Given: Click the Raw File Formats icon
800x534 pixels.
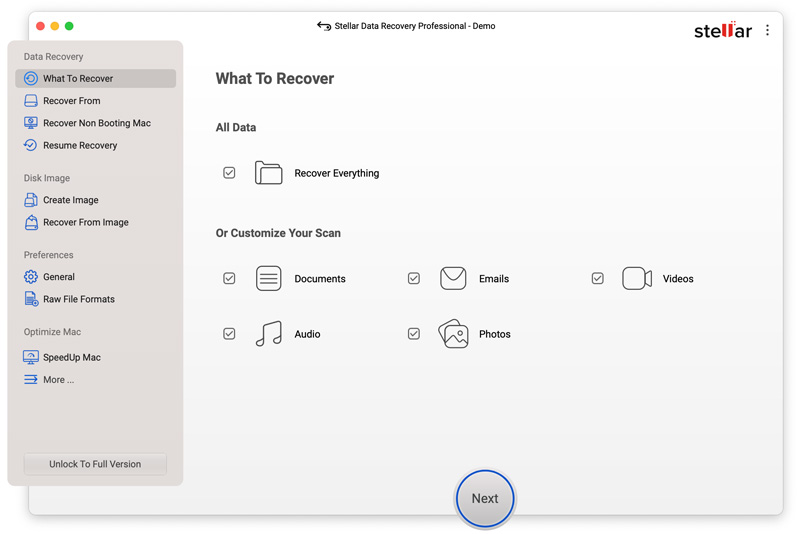Looking at the screenshot, I should (31, 299).
